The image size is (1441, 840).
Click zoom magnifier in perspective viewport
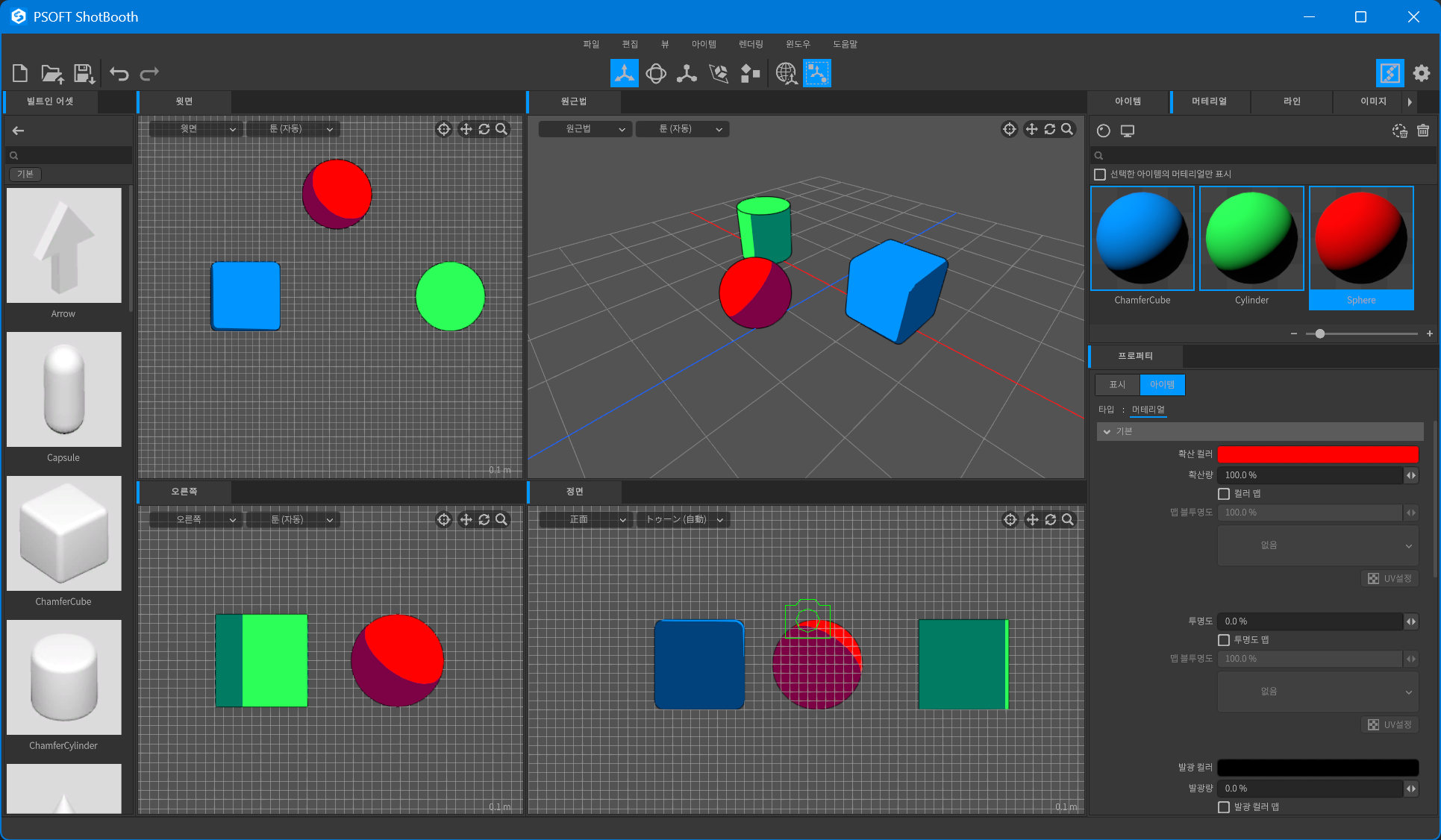[1067, 129]
